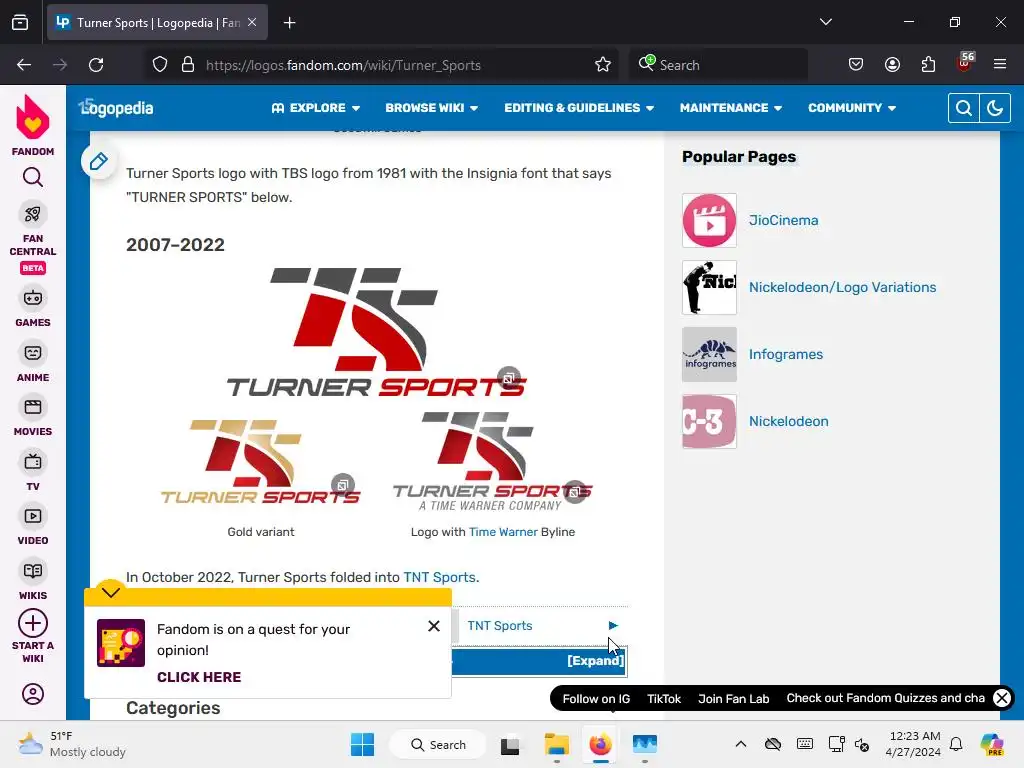
Task: Close the Follow on IG bottom bar
Action: [1001, 698]
